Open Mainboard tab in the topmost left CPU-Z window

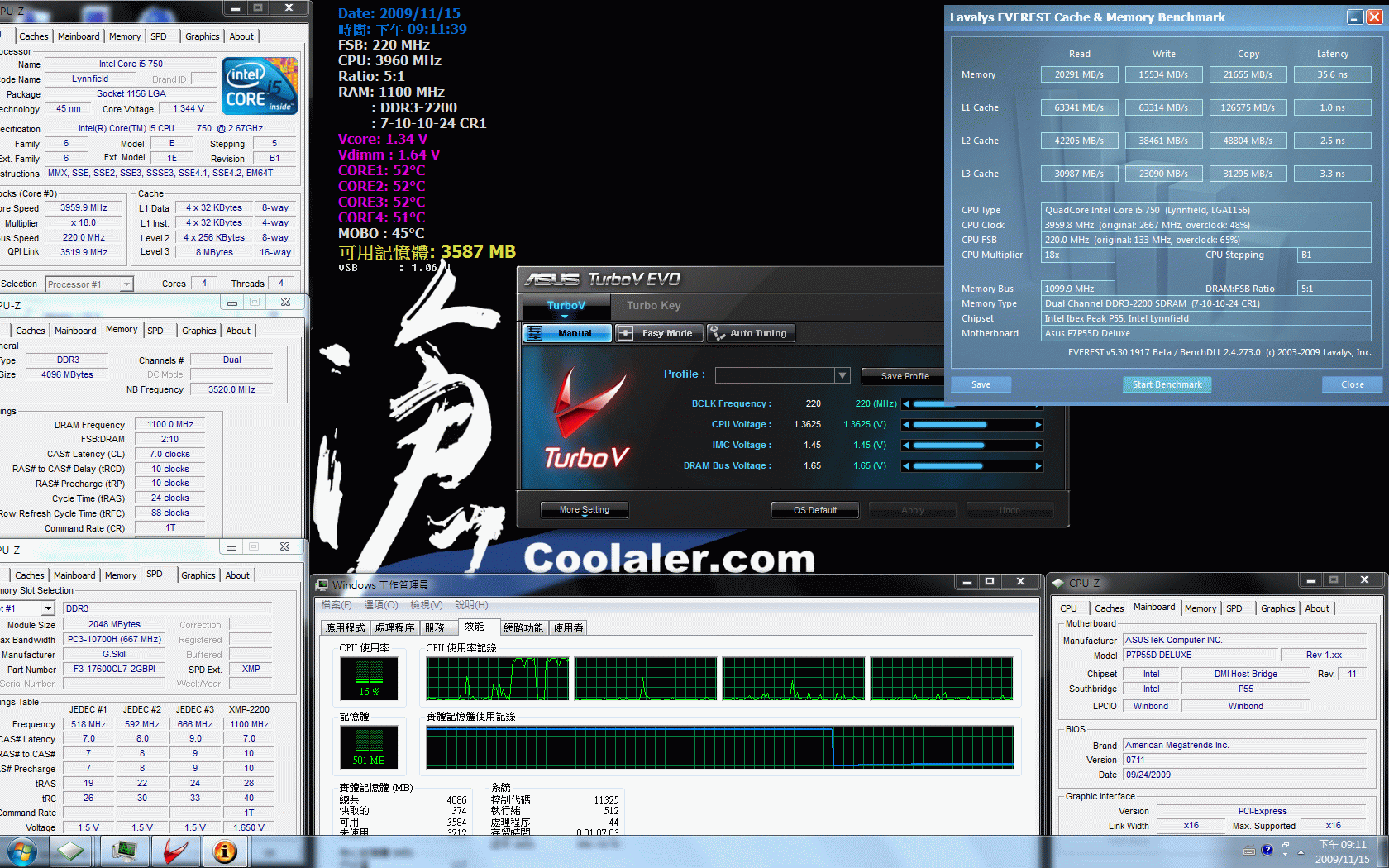79,36
